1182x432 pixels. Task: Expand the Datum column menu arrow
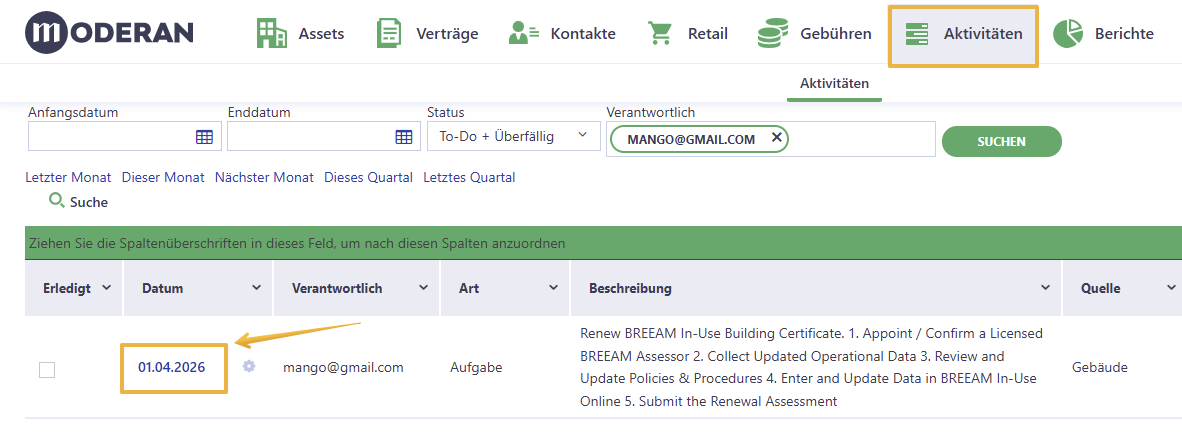pos(256,288)
